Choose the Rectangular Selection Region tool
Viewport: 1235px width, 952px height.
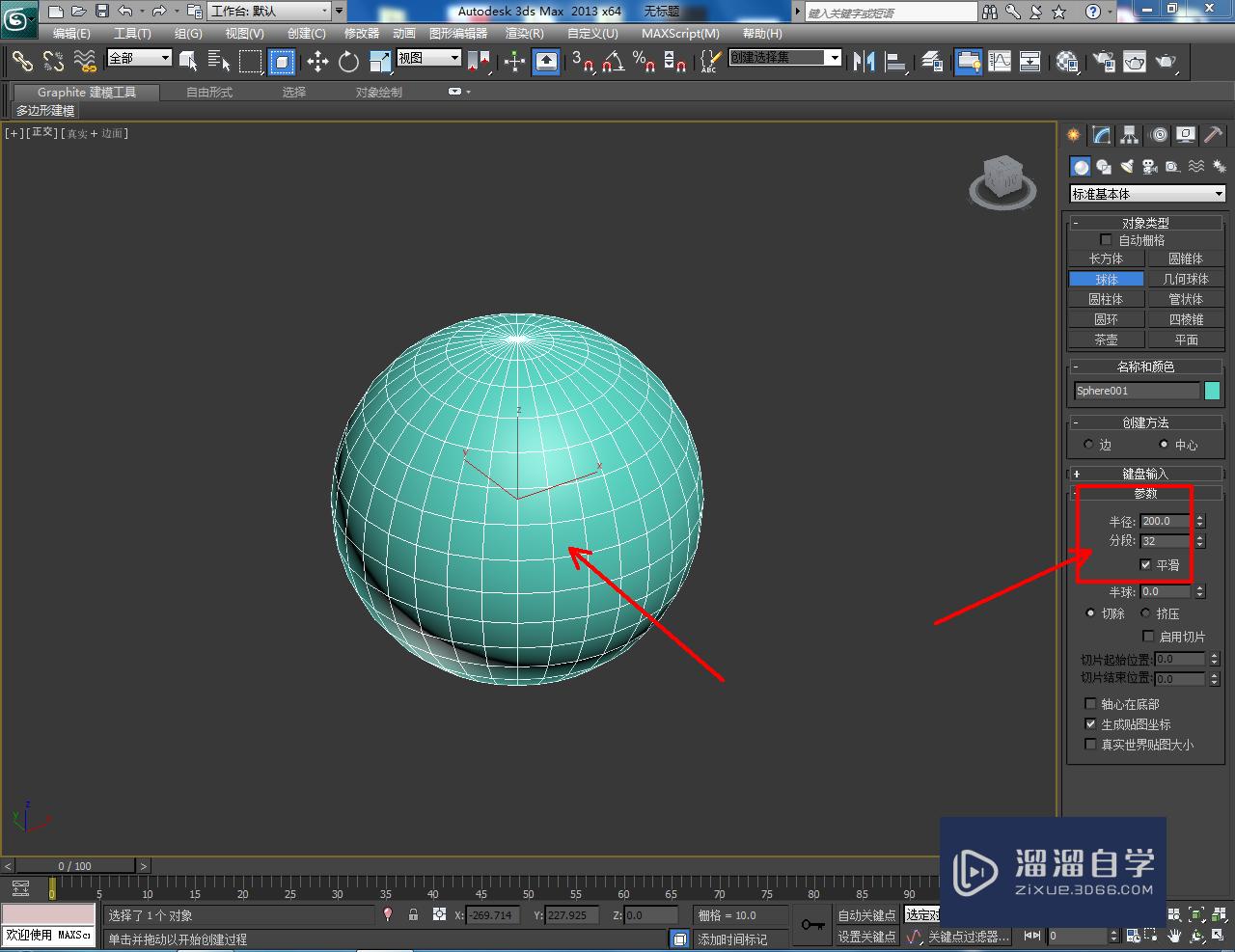tap(251, 62)
